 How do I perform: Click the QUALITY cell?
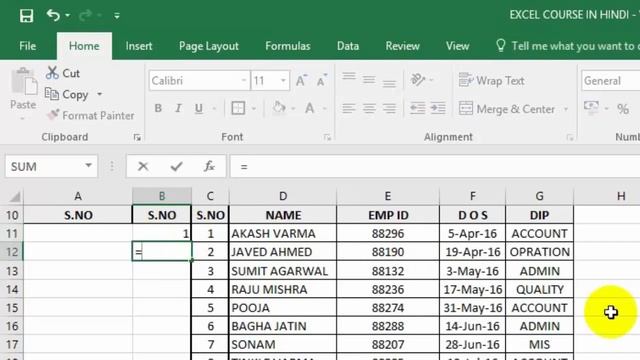point(539,289)
